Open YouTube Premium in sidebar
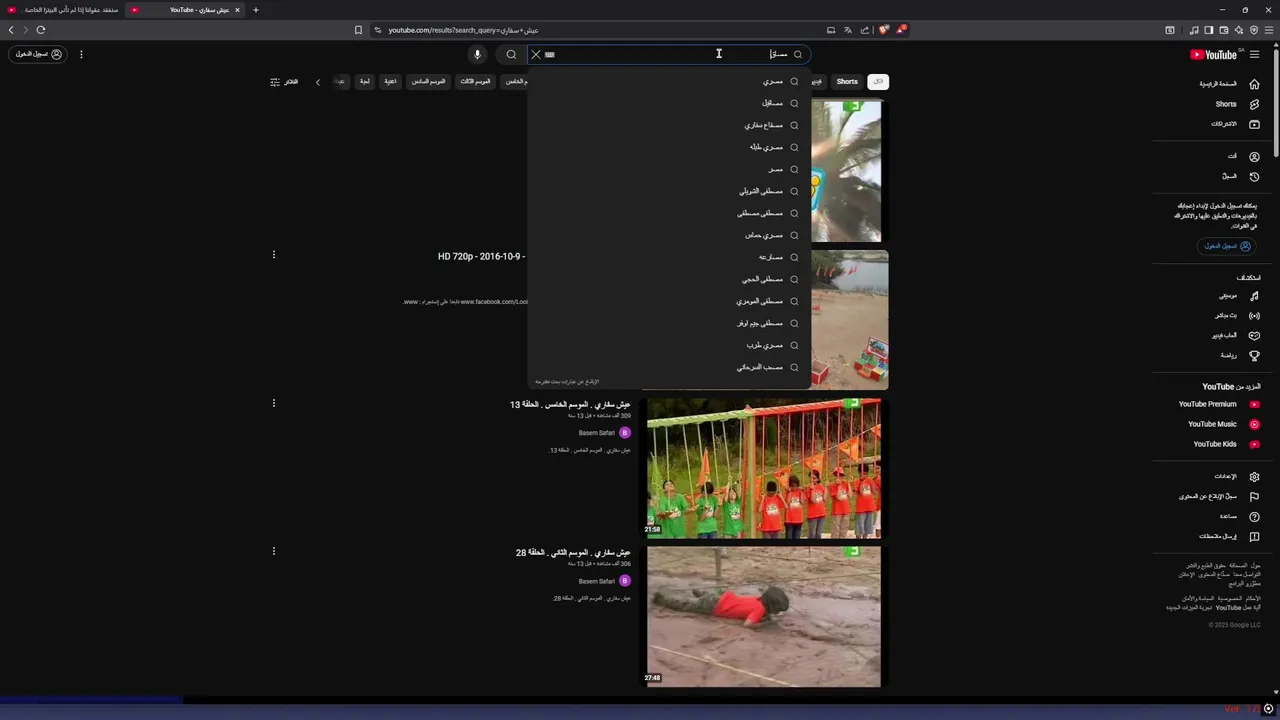This screenshot has height=720, width=1280. click(1218, 404)
